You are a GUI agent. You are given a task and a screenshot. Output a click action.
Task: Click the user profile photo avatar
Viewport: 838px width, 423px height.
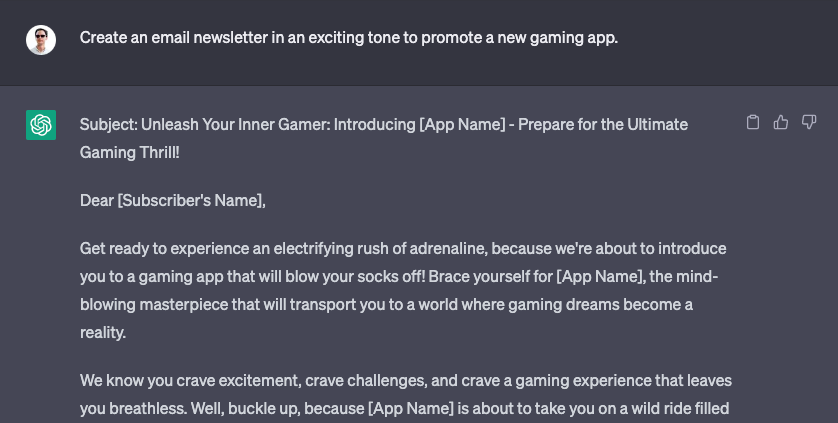click(x=41, y=40)
